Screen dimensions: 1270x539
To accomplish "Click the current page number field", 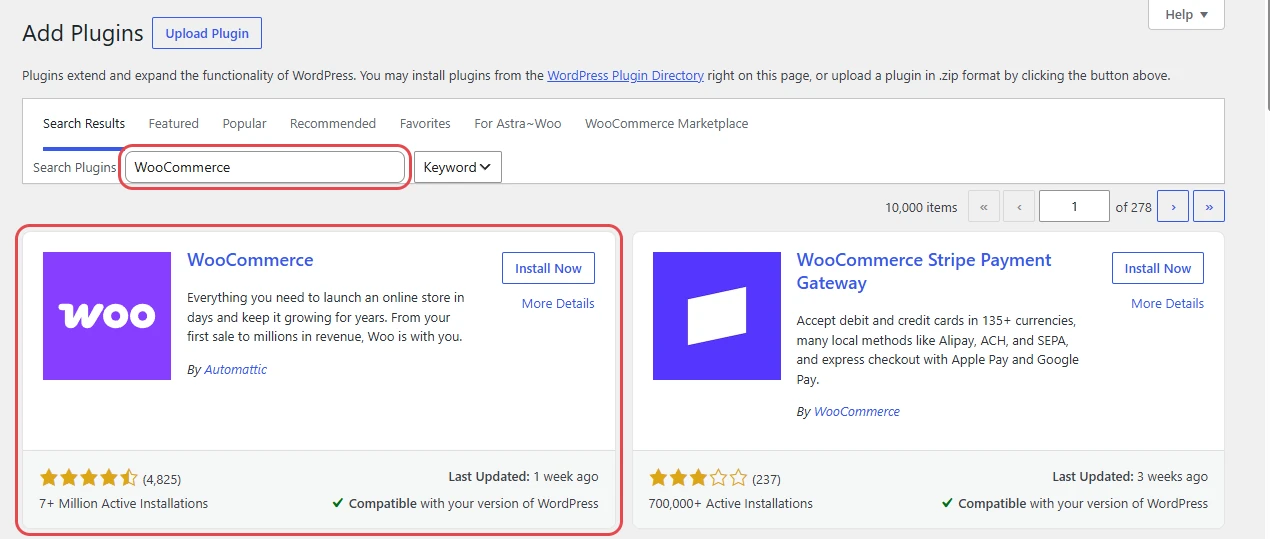I will (1074, 207).
